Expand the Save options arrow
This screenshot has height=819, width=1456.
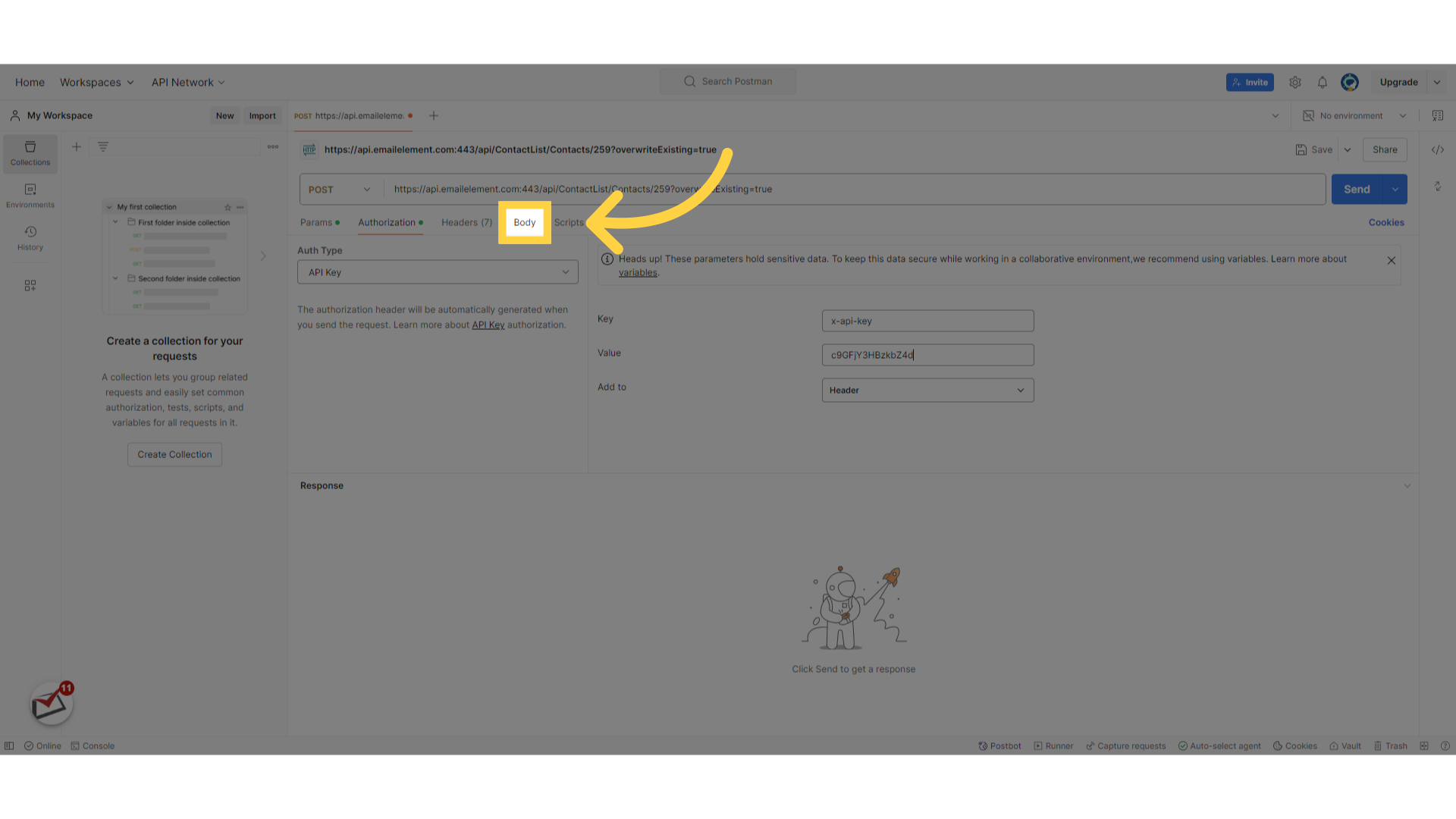point(1348,150)
